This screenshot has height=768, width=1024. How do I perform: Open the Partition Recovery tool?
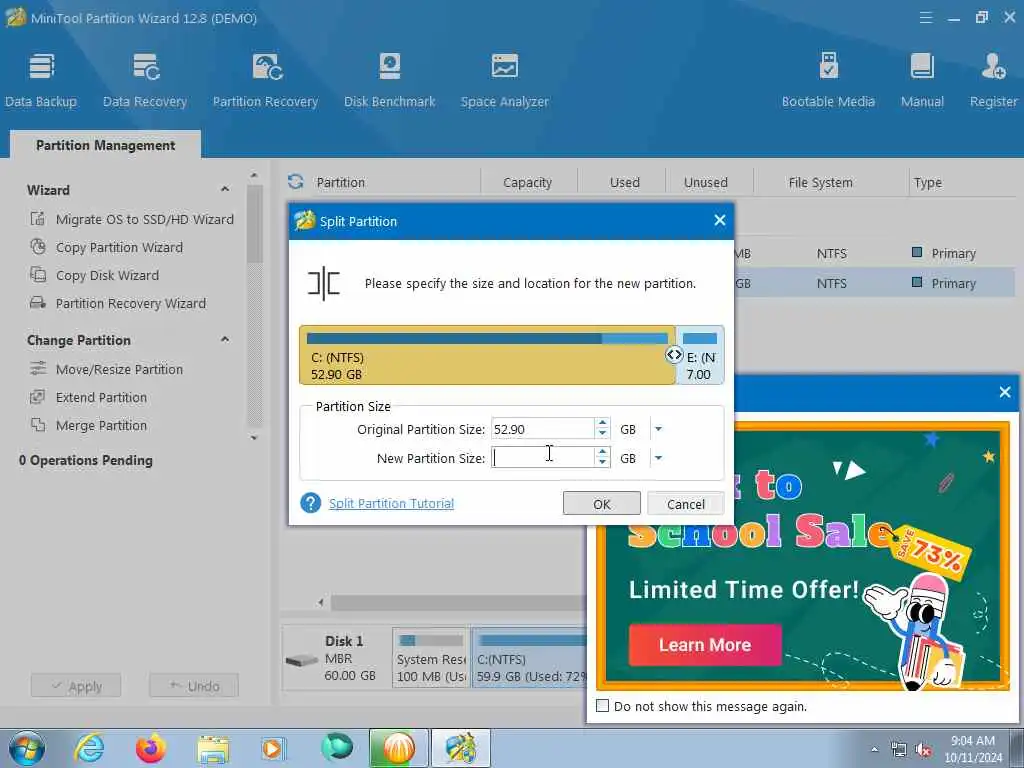coord(265,80)
